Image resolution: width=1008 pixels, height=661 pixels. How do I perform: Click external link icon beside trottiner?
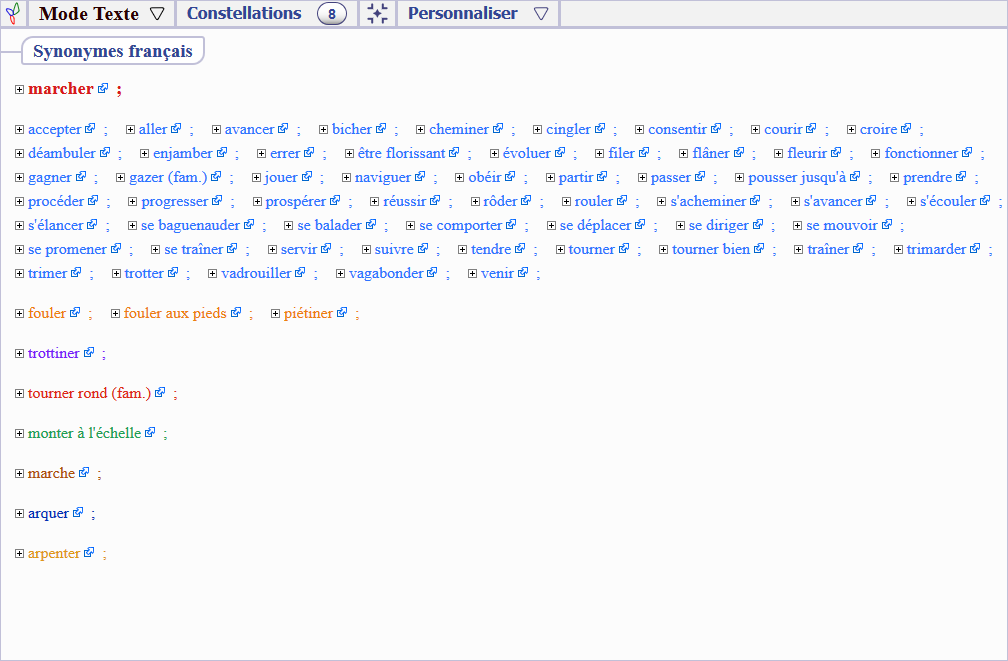click(x=89, y=353)
